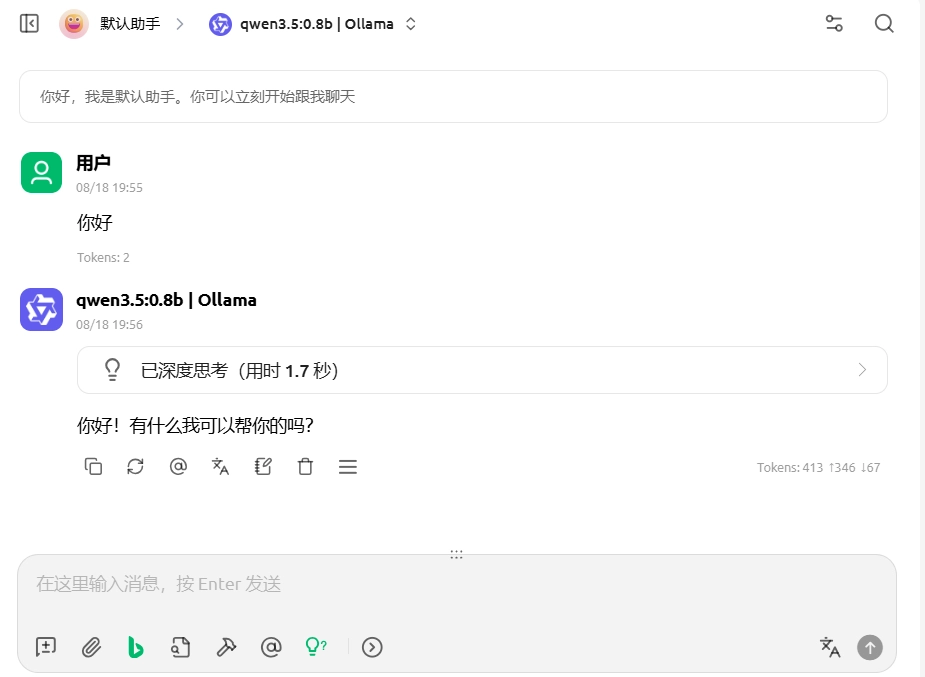Screen dimensions: 925x677
Task: Collapse the left sidebar panel
Action: tap(29, 24)
